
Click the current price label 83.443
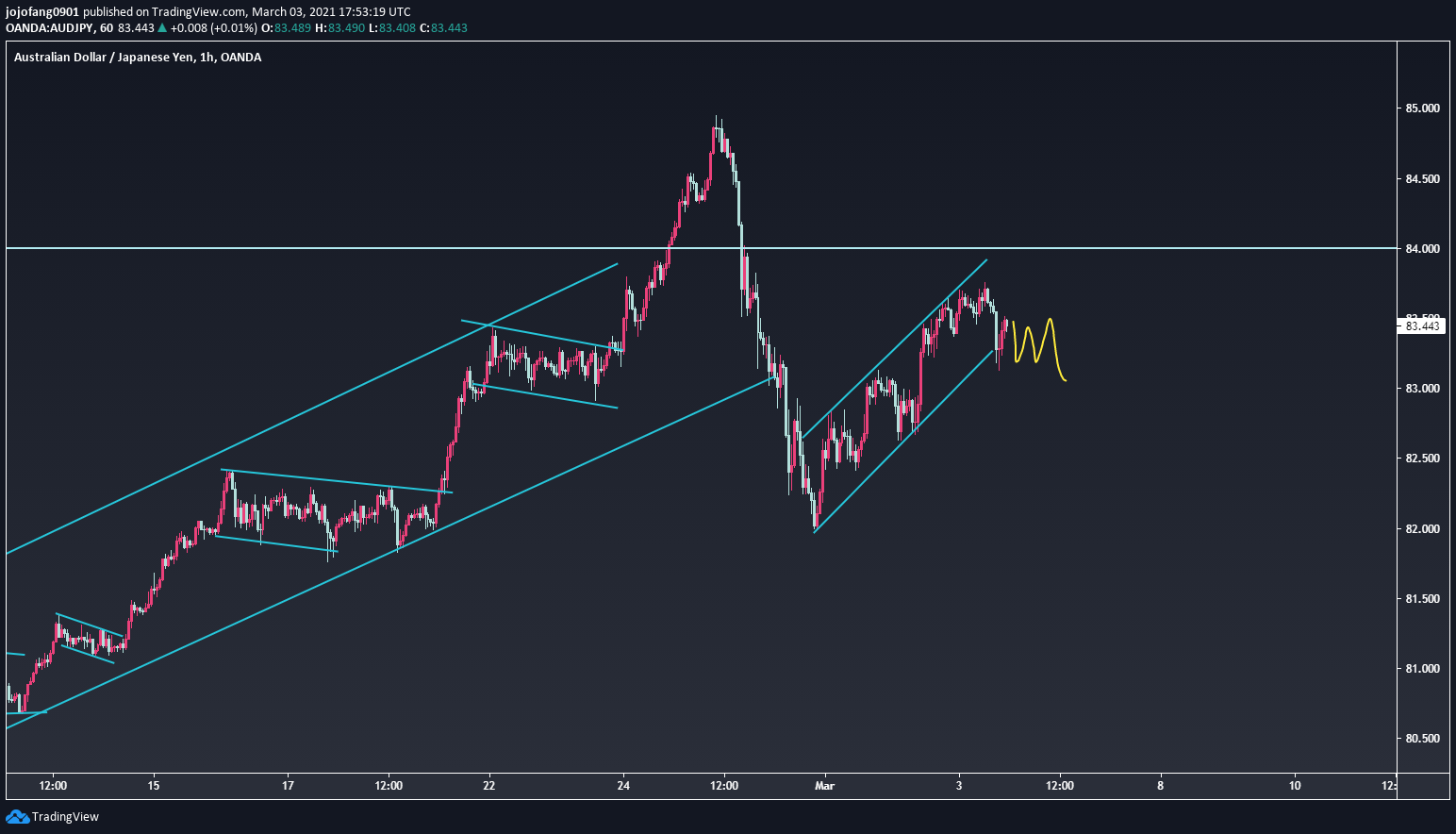[x=1422, y=326]
